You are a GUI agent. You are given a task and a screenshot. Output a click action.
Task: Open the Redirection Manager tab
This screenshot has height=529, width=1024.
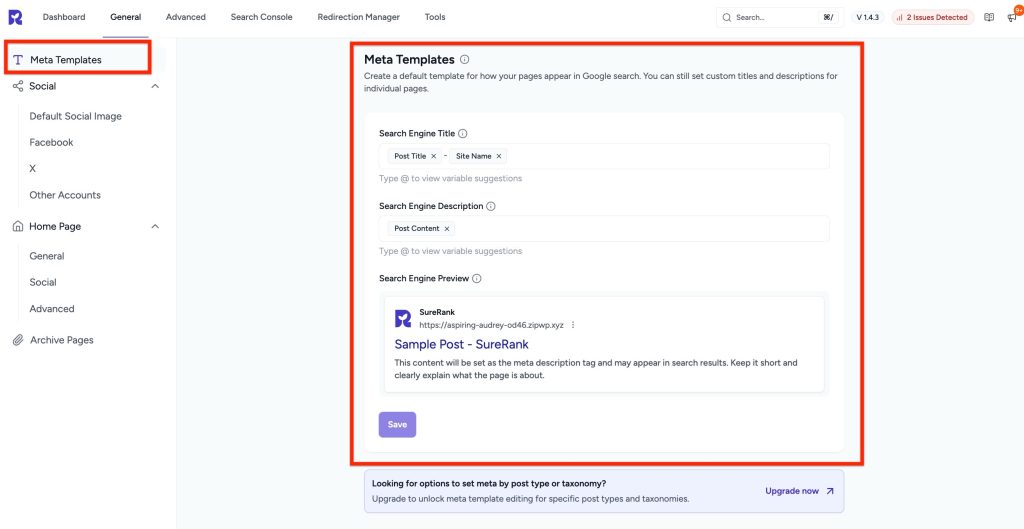tap(358, 17)
